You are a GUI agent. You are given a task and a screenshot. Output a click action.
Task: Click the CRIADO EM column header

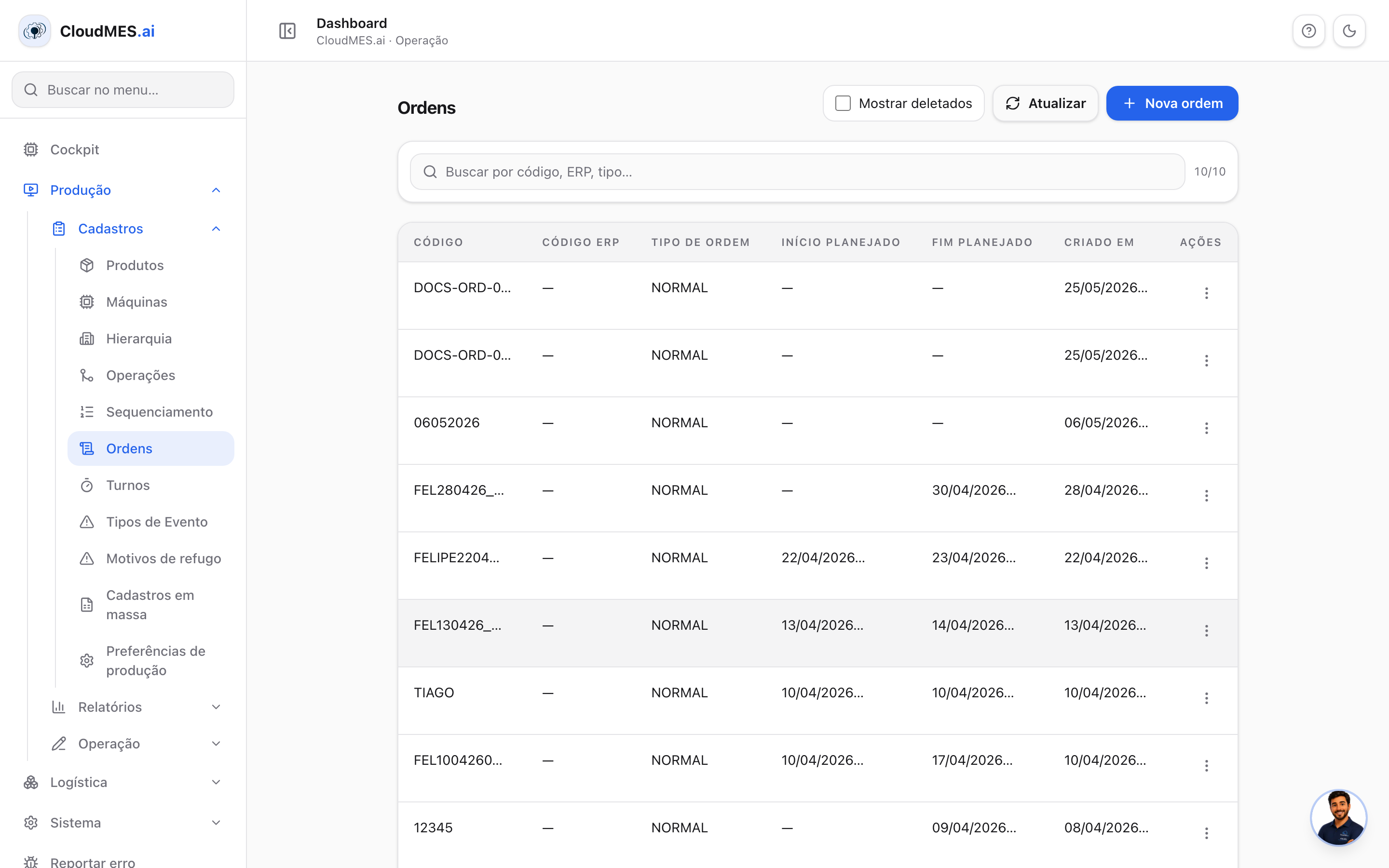1099,242
